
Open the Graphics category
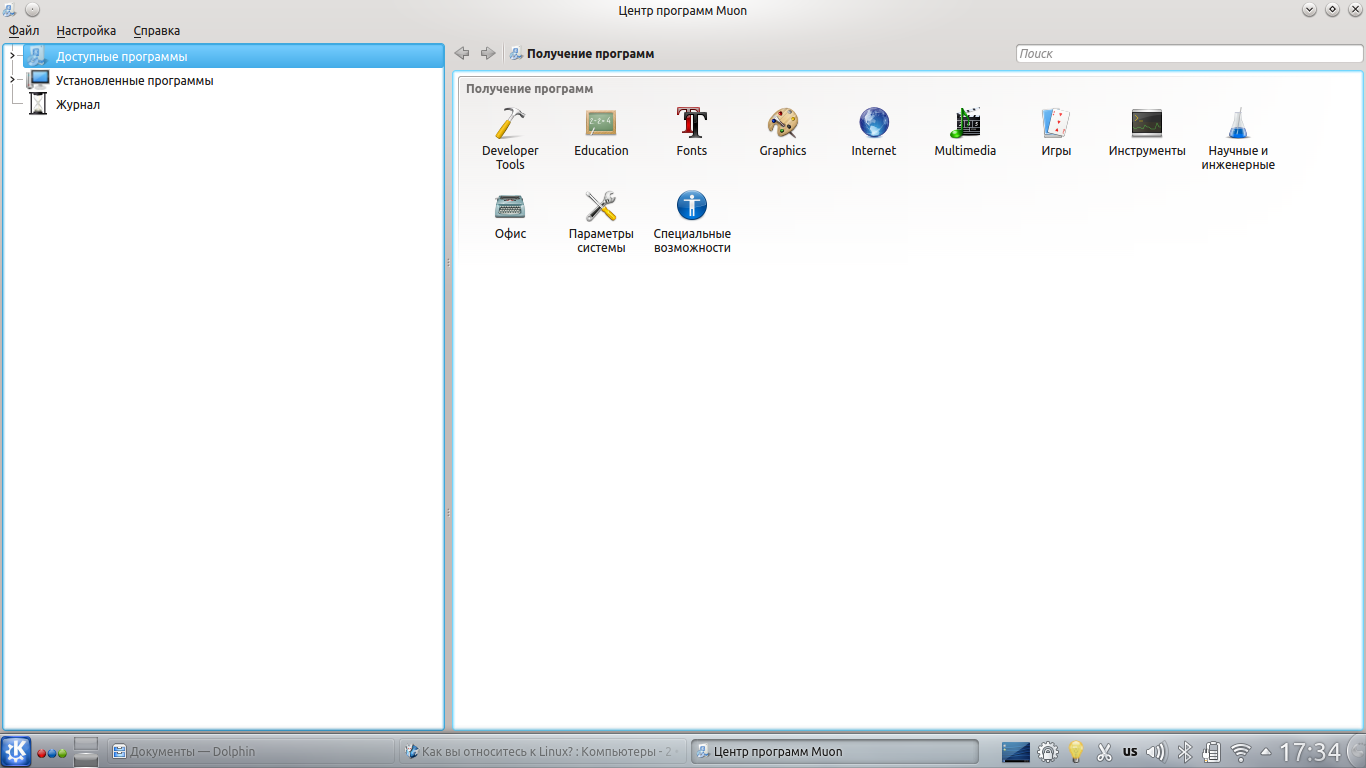point(782,132)
